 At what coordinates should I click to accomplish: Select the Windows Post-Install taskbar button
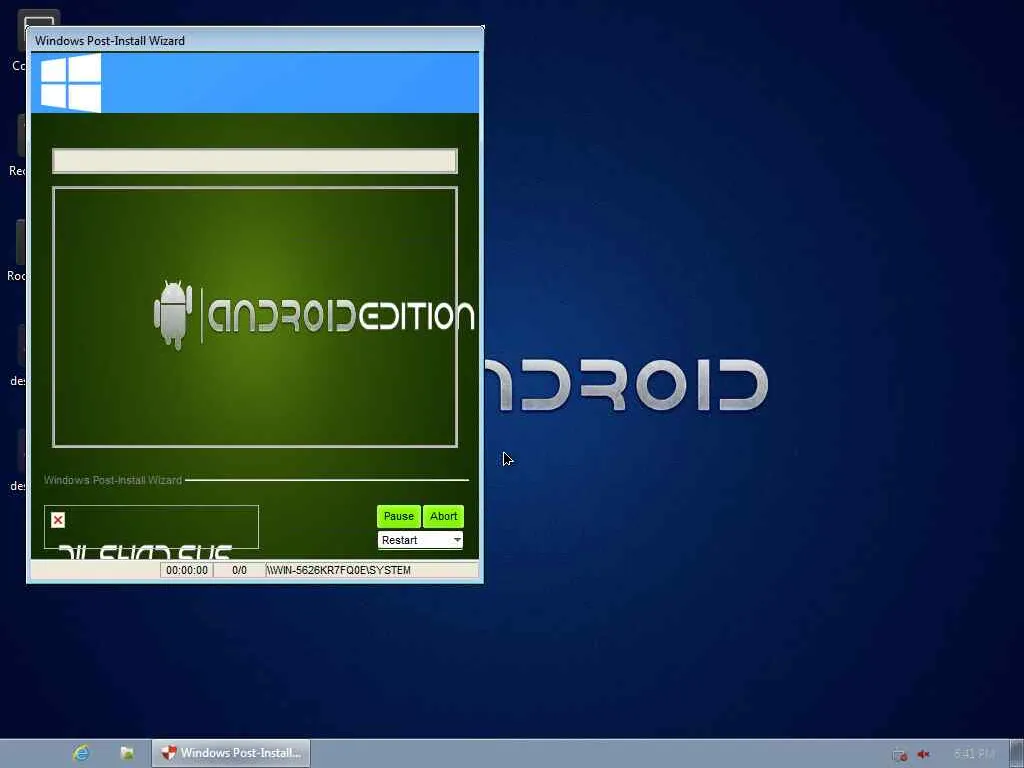pyautogui.click(x=231, y=753)
